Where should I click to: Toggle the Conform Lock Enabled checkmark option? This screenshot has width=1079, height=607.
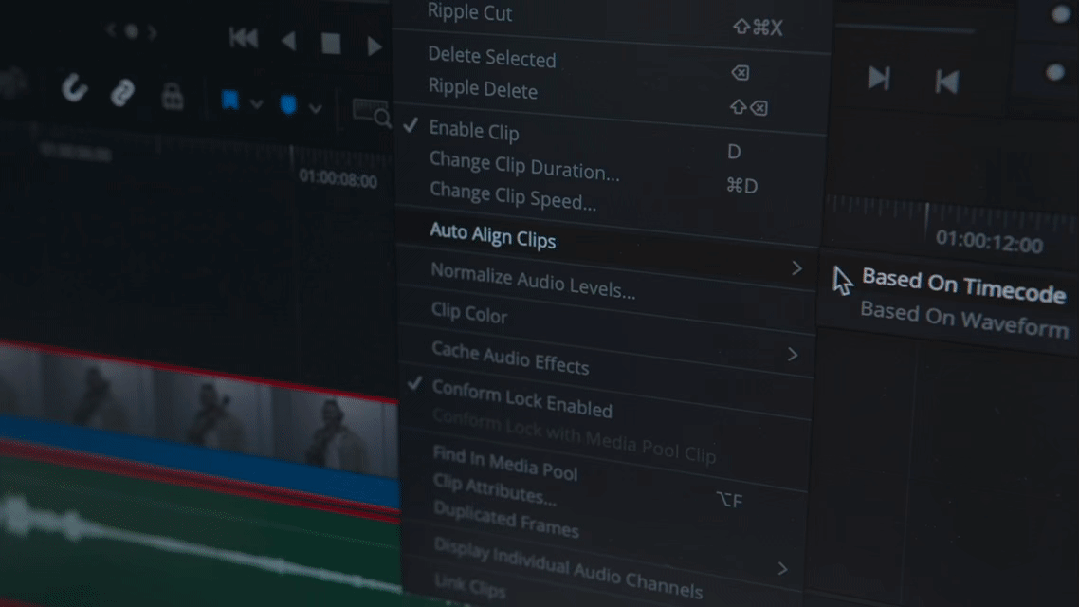522,398
